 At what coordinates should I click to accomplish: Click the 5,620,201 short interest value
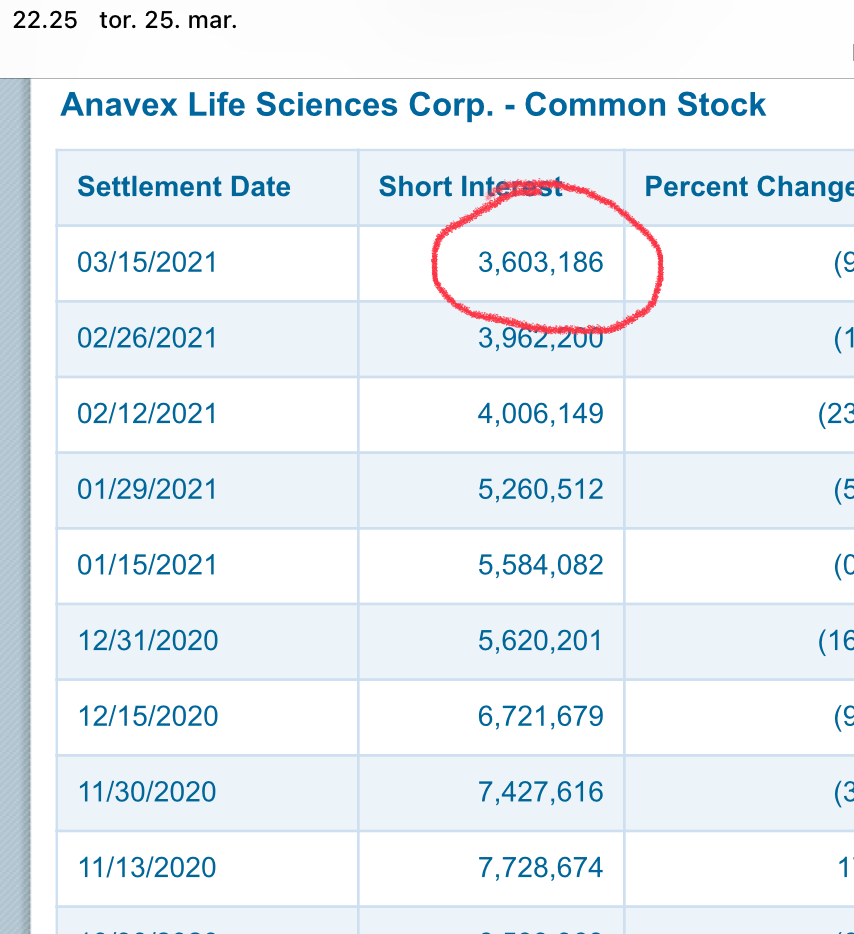[540, 641]
